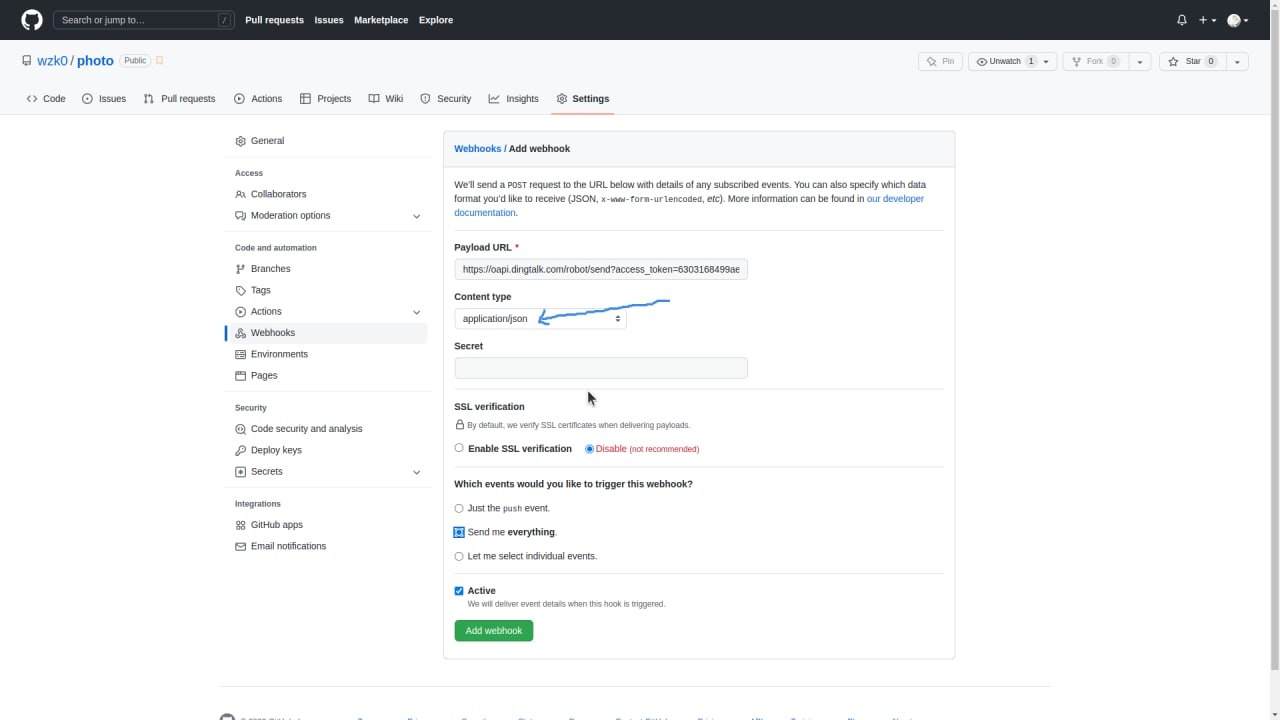
Task: Open Issues in top navigation bar
Action: pos(329,20)
